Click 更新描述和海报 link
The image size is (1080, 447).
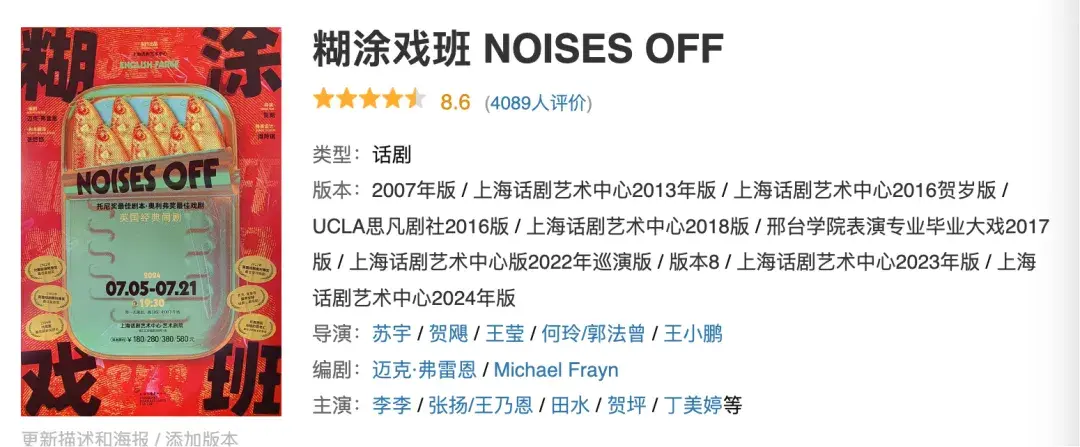click(86, 439)
